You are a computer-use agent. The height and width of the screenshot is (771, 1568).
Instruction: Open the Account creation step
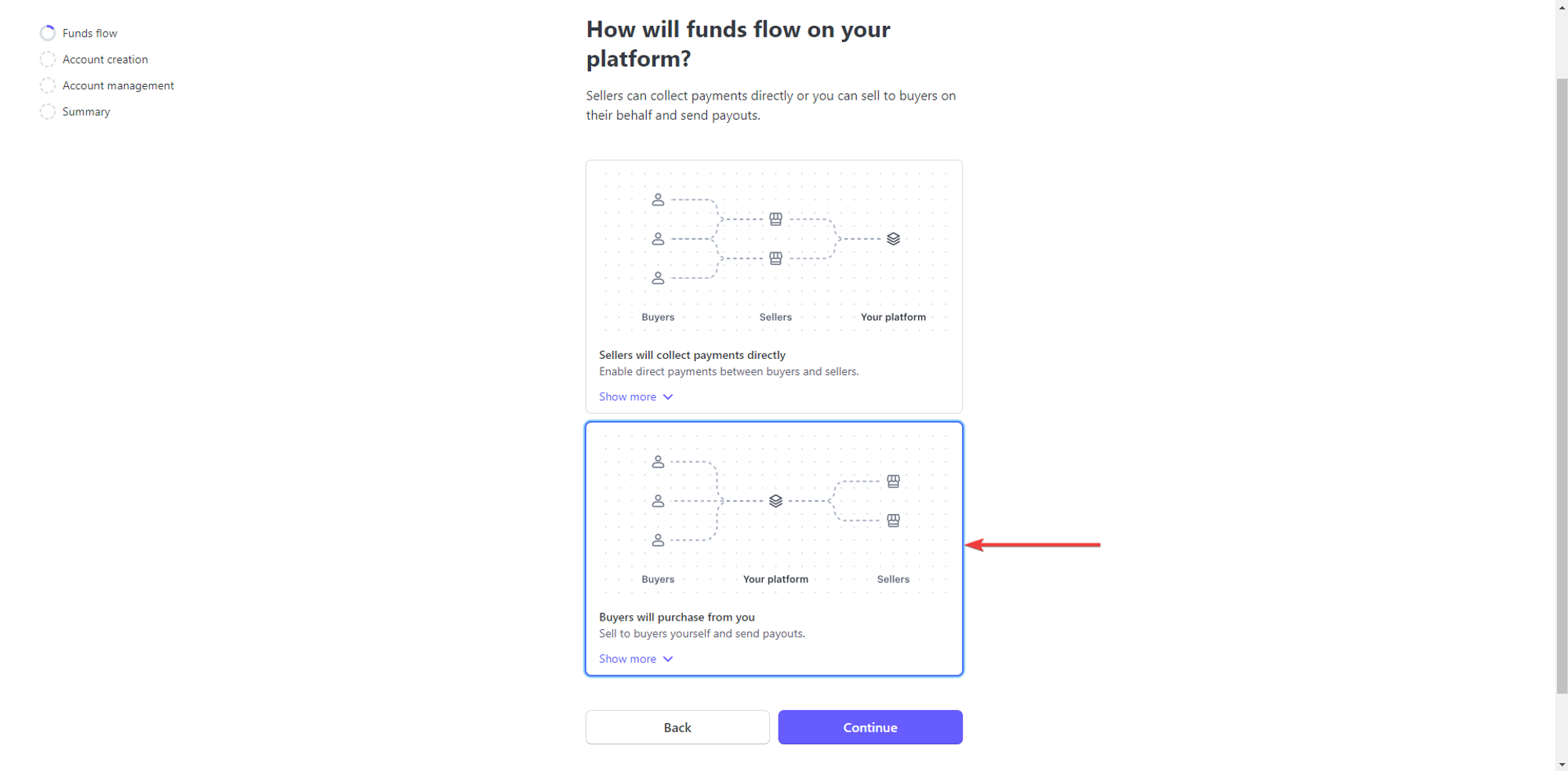click(x=105, y=60)
